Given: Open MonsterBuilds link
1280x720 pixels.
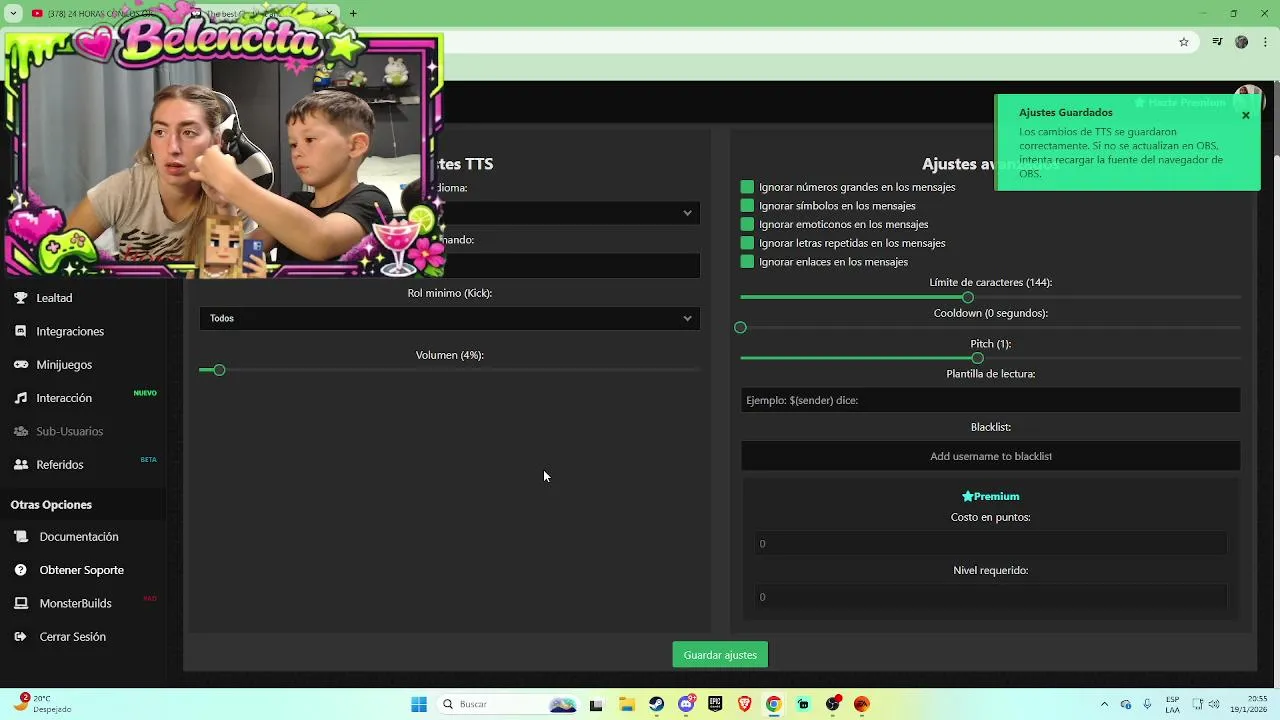Looking at the screenshot, I should pyautogui.click(x=76, y=603).
